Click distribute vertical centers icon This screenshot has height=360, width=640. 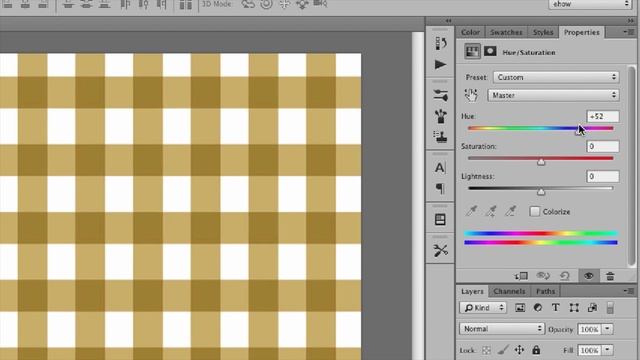[87, 4]
